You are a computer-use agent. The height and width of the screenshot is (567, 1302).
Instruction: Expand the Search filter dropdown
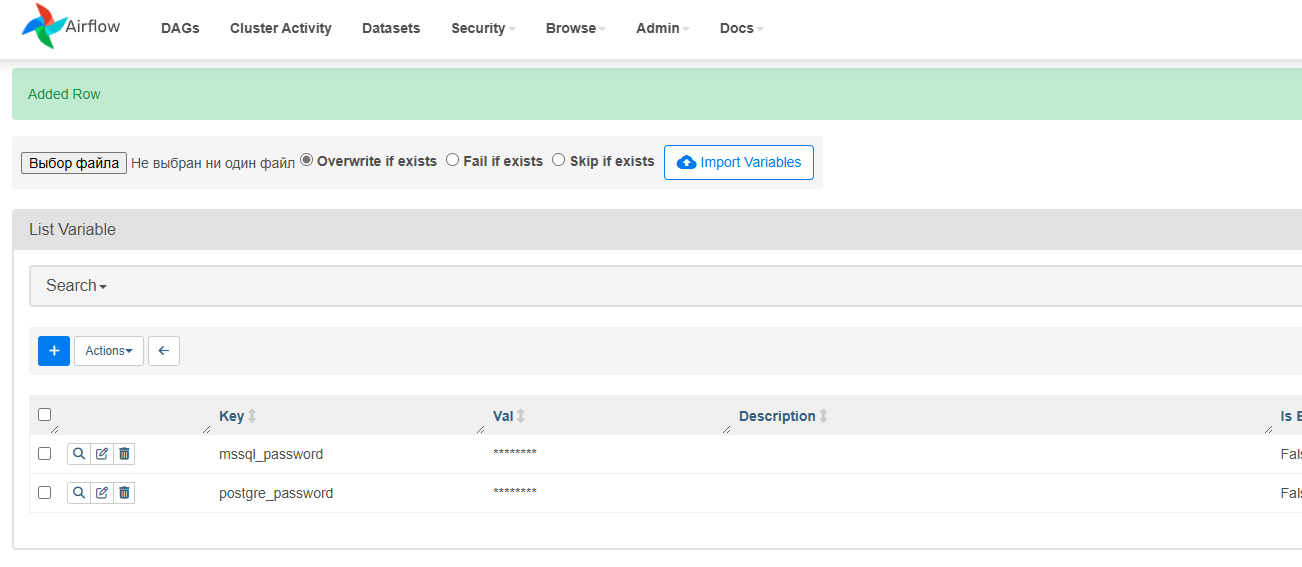pyautogui.click(x=76, y=286)
